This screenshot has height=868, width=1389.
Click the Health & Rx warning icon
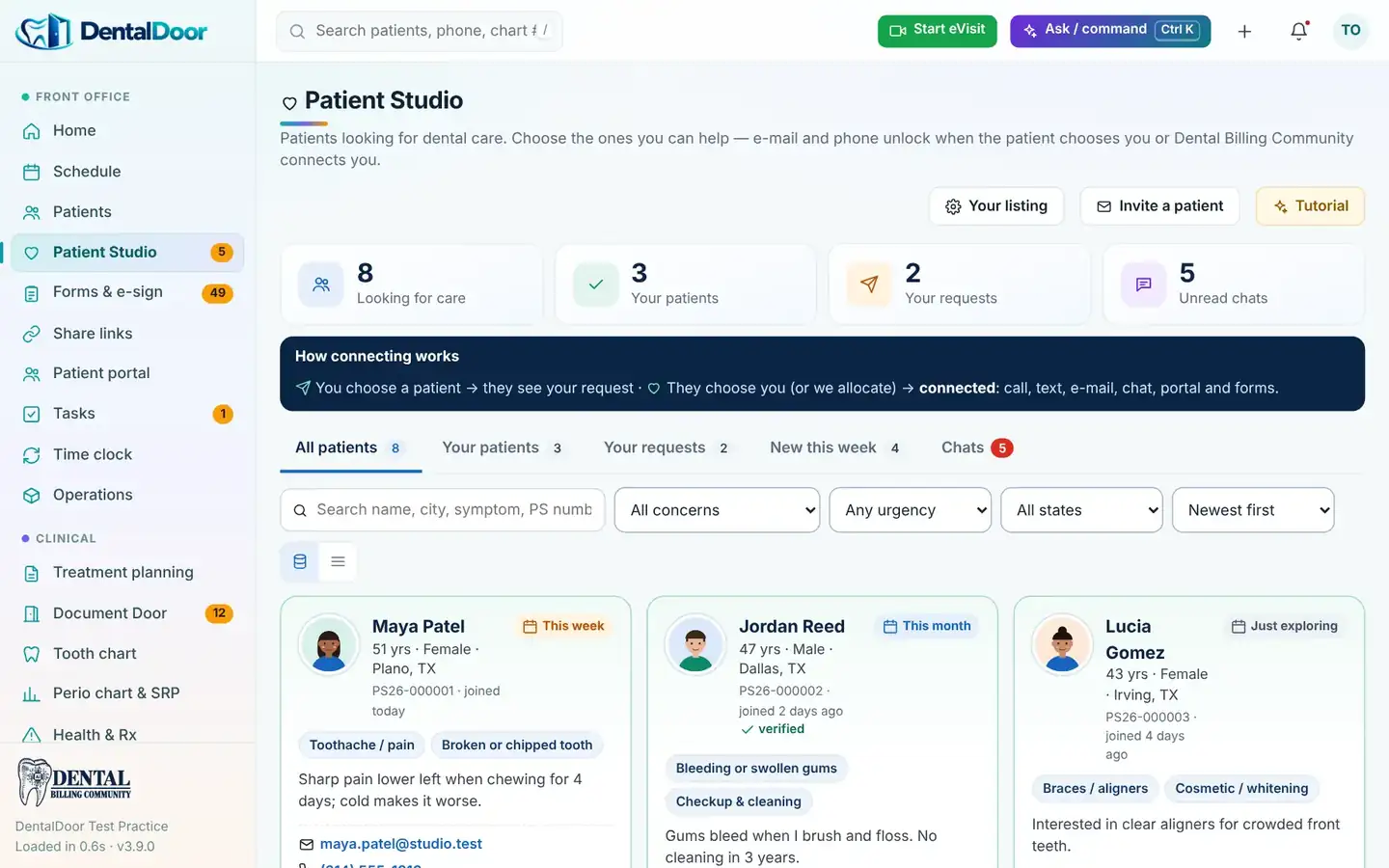pyautogui.click(x=32, y=735)
